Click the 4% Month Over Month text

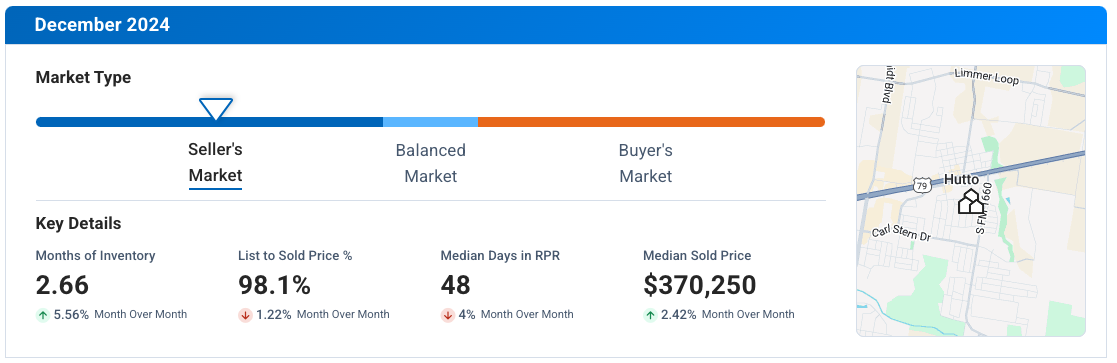[x=516, y=315]
